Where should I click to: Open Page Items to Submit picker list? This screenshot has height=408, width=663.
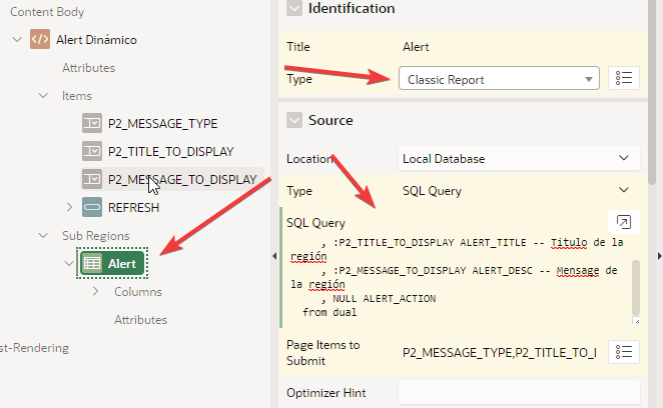(x=623, y=351)
